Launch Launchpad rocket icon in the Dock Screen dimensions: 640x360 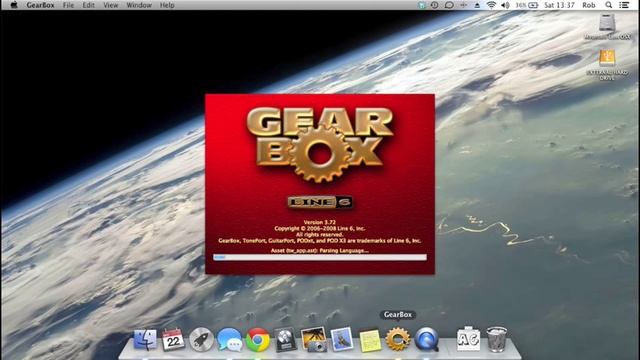201,340
